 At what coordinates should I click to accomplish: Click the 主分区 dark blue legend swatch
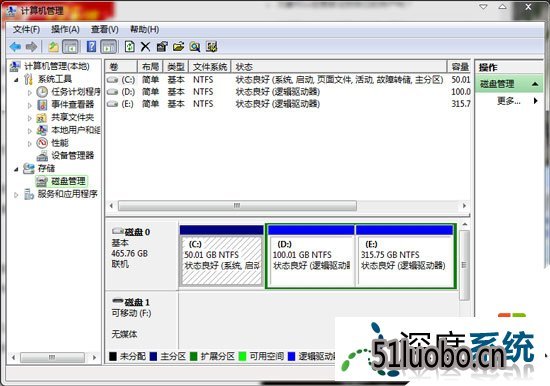click(x=153, y=357)
